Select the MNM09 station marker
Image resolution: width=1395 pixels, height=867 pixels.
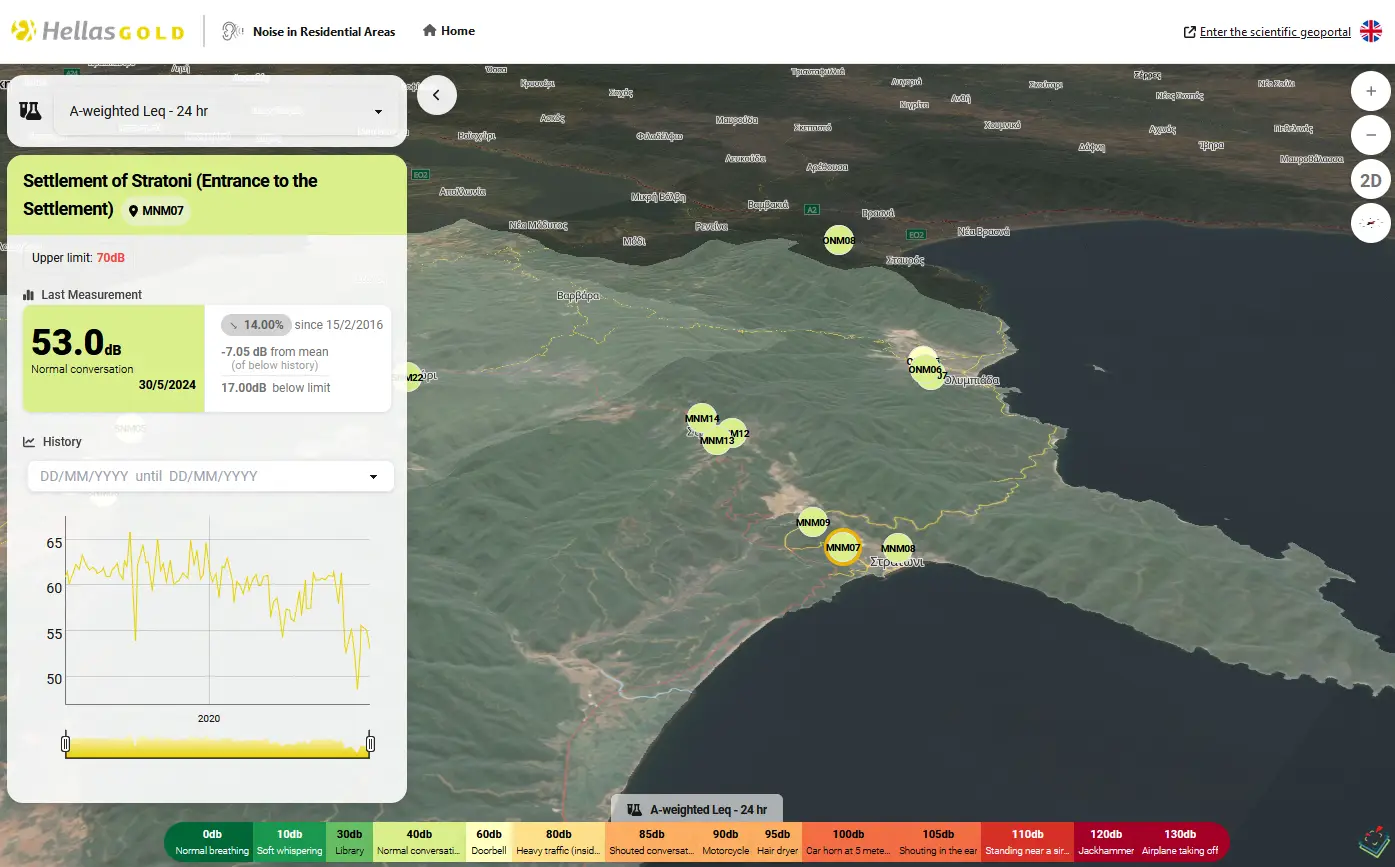click(812, 522)
